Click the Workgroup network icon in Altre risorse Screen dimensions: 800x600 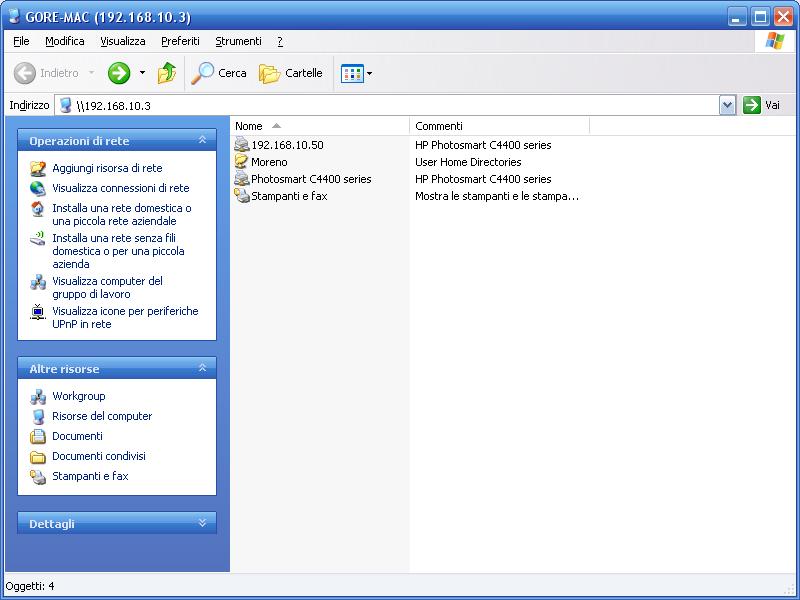38,397
